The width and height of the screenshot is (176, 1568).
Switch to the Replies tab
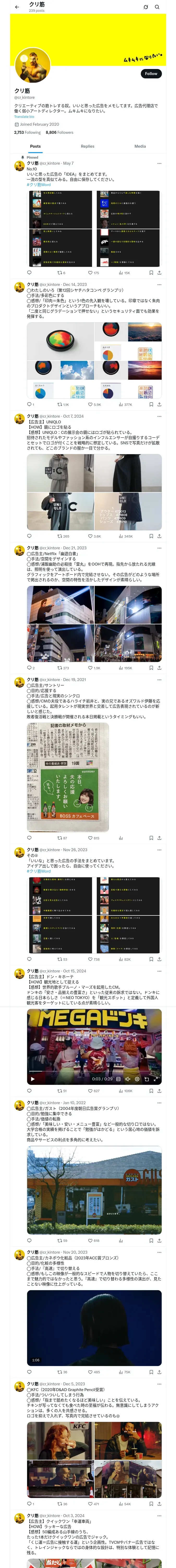pos(87,146)
